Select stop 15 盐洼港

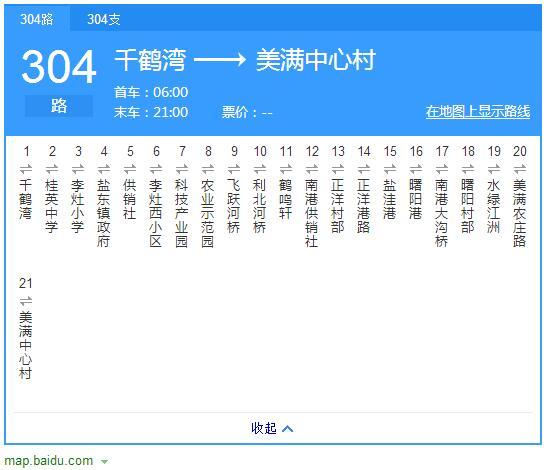(390, 199)
